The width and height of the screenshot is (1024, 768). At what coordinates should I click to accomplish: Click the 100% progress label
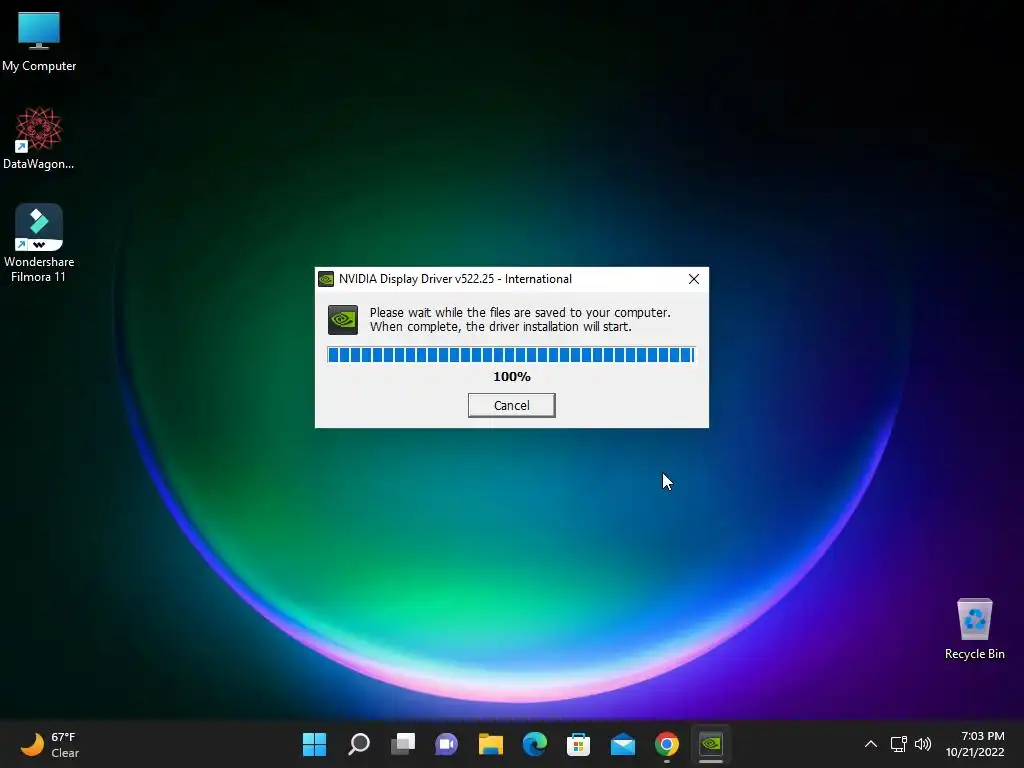click(511, 377)
